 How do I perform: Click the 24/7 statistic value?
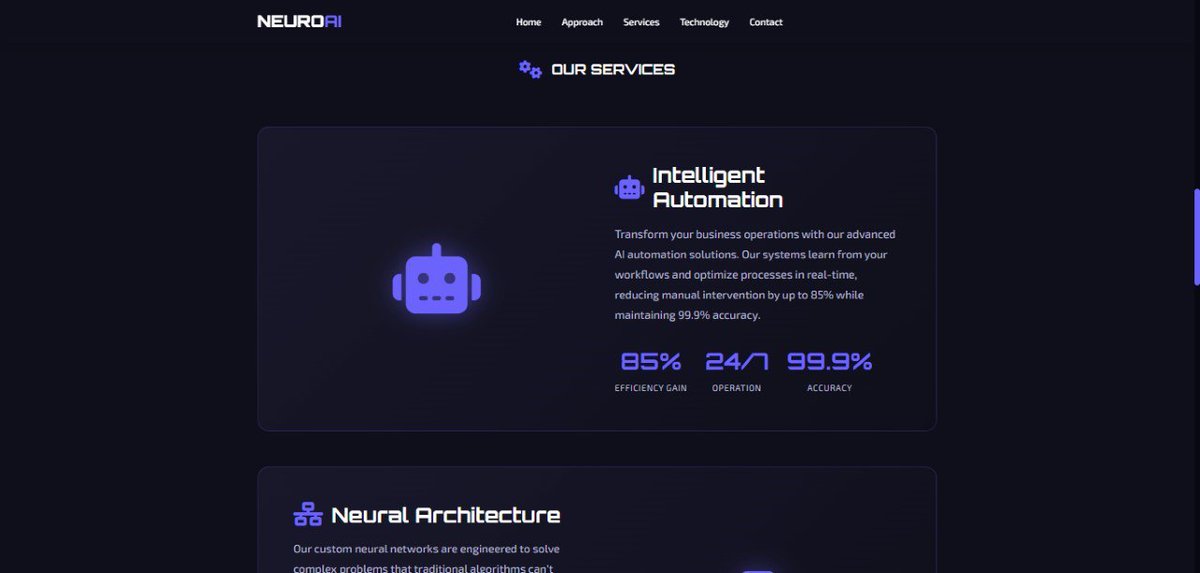pos(737,361)
